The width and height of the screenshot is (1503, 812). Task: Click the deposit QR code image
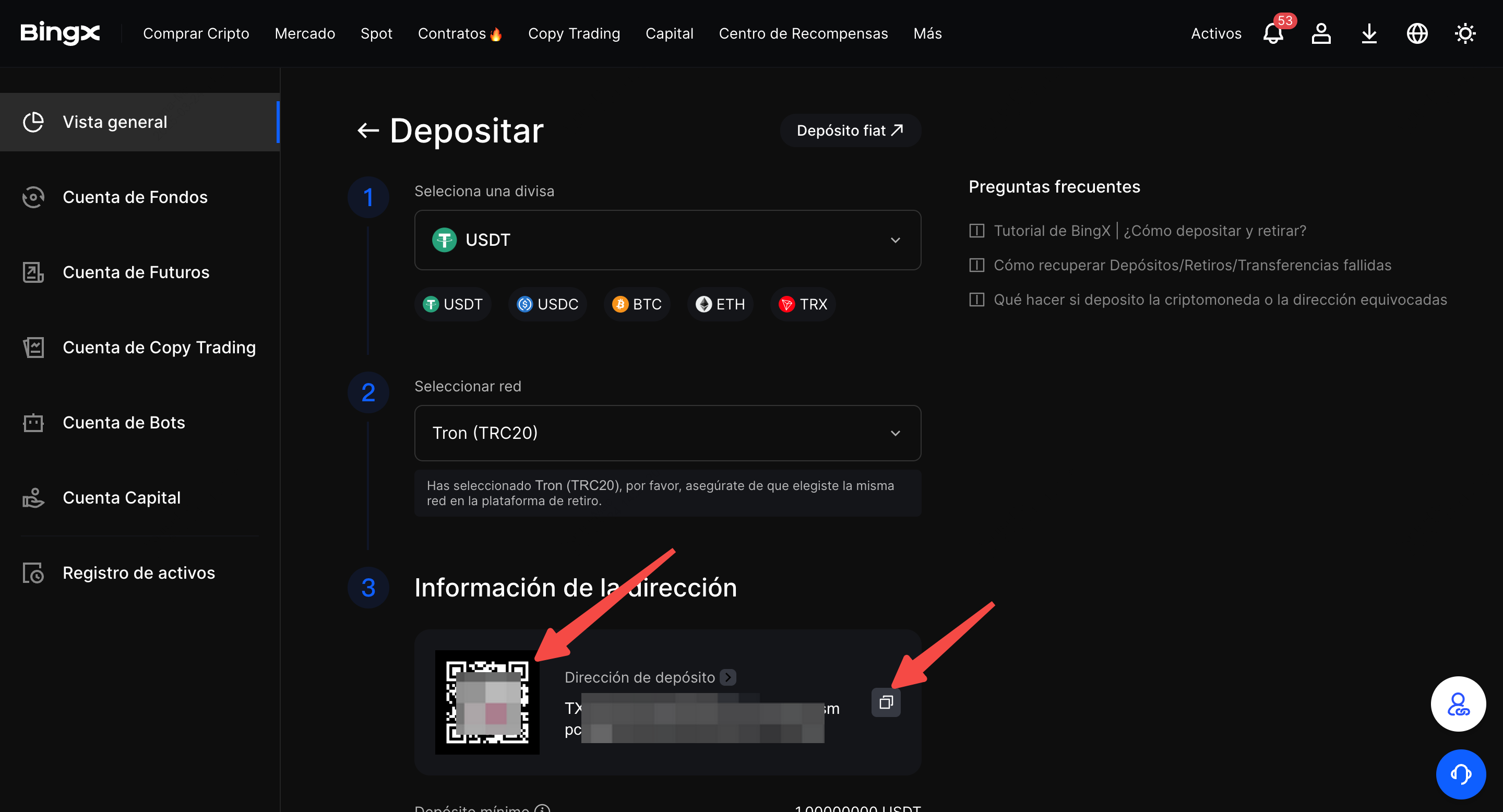pyautogui.click(x=487, y=702)
